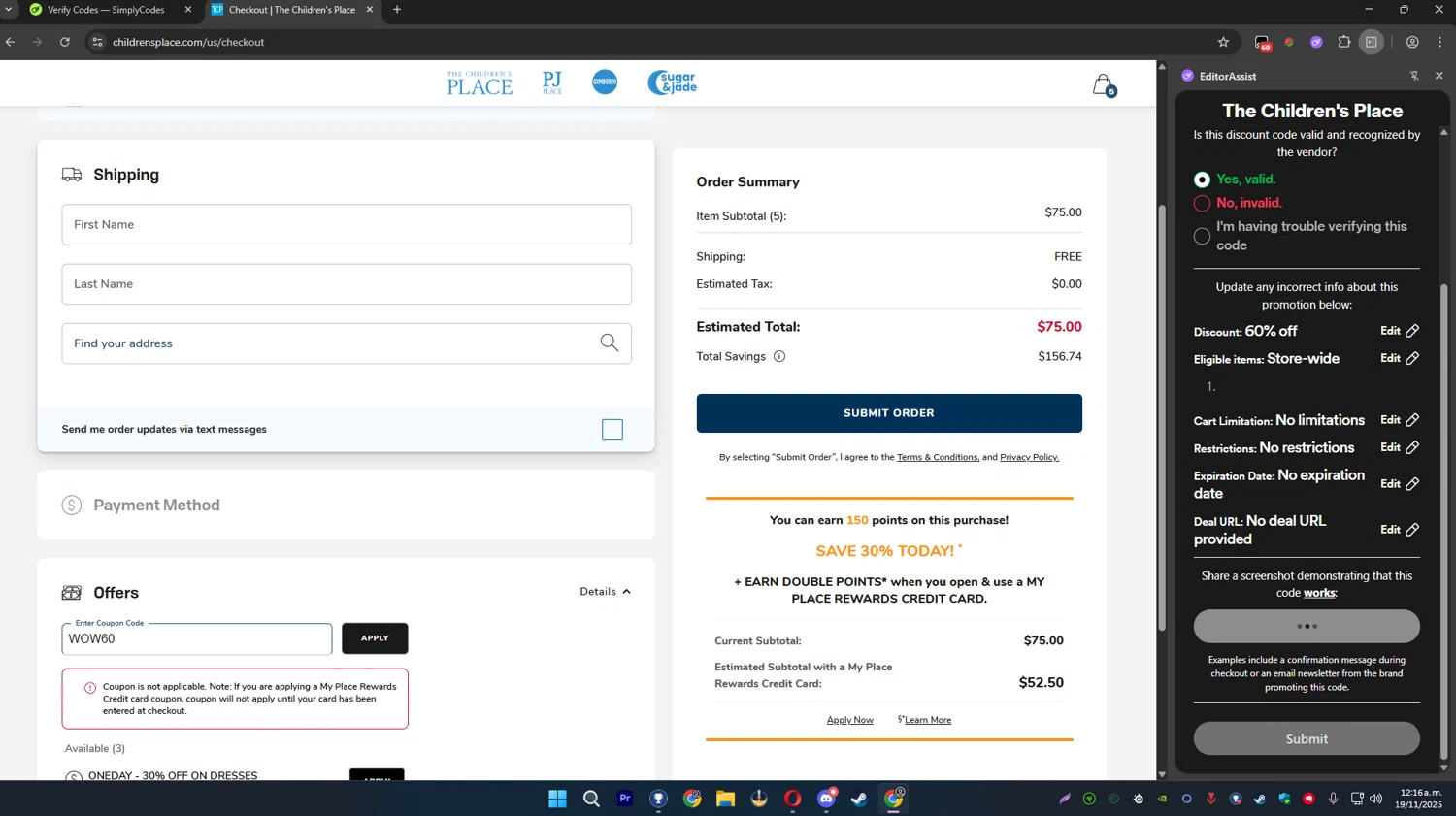Click the address search magnifier icon

[610, 343]
